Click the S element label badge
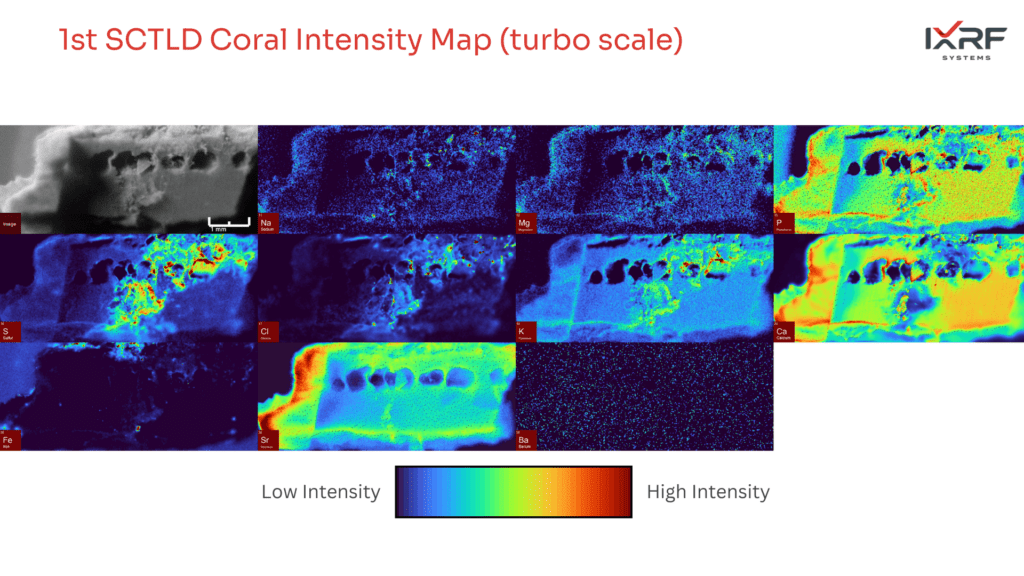This screenshot has height=576, width=1024. click(10, 332)
